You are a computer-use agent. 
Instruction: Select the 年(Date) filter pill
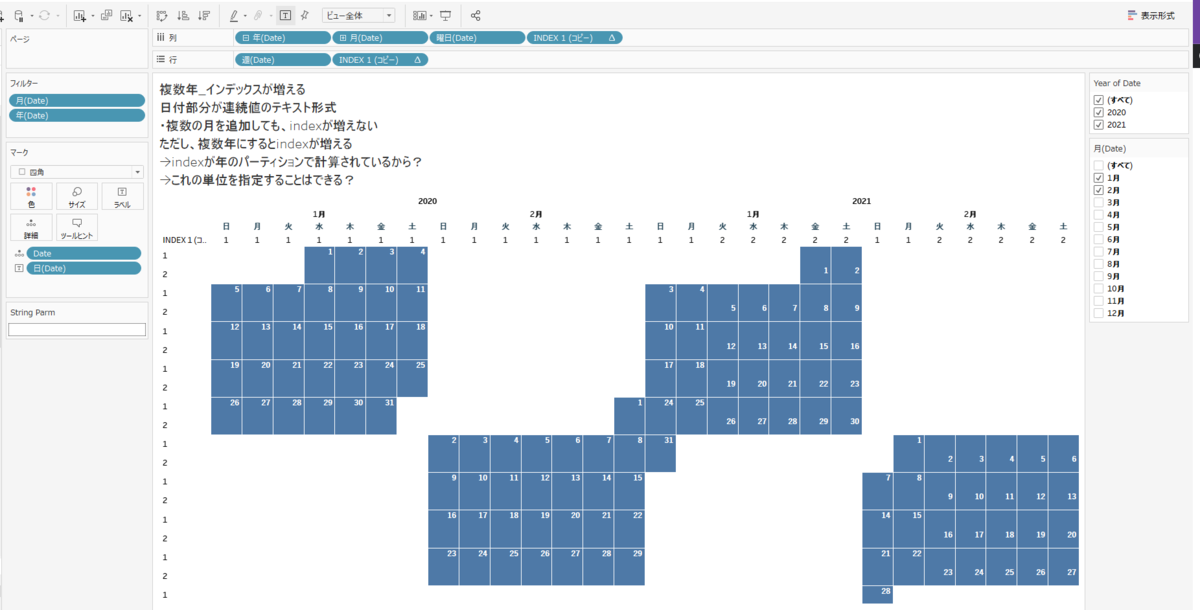pos(77,116)
